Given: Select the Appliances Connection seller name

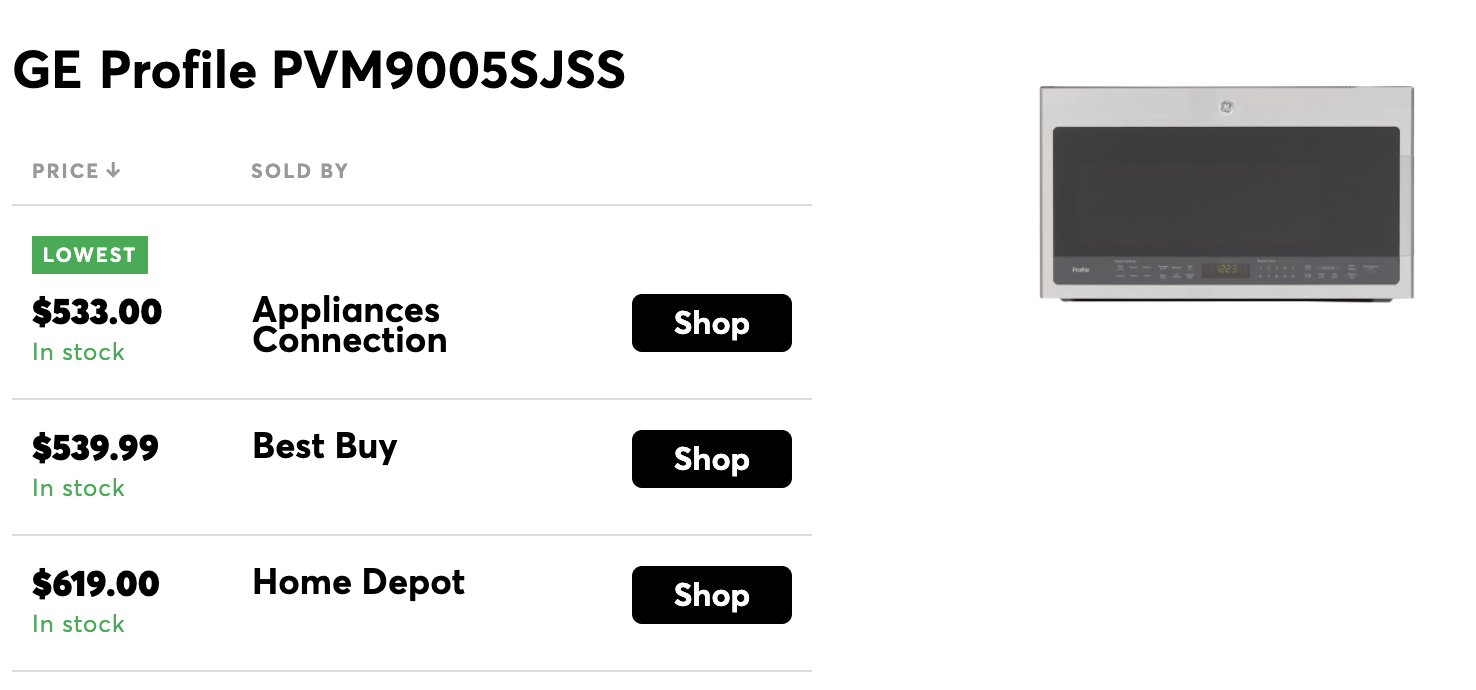Looking at the screenshot, I should click(349, 325).
